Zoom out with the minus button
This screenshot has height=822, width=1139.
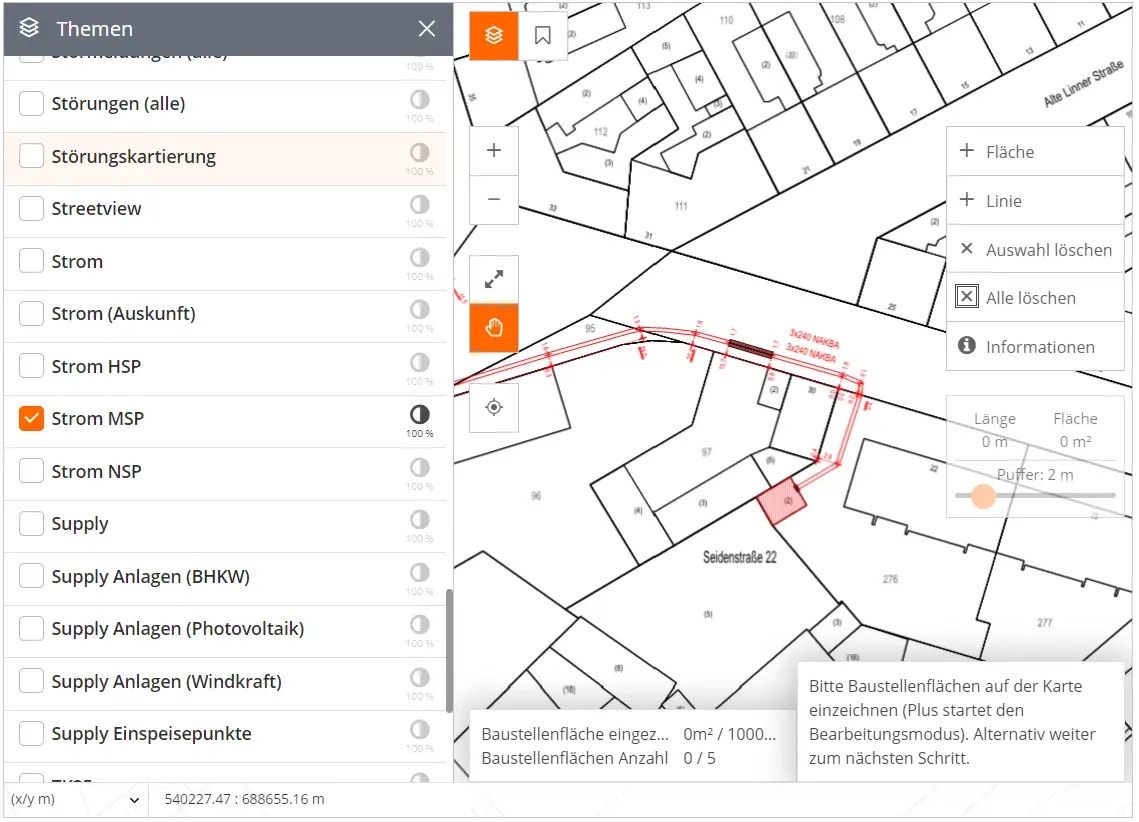(494, 199)
